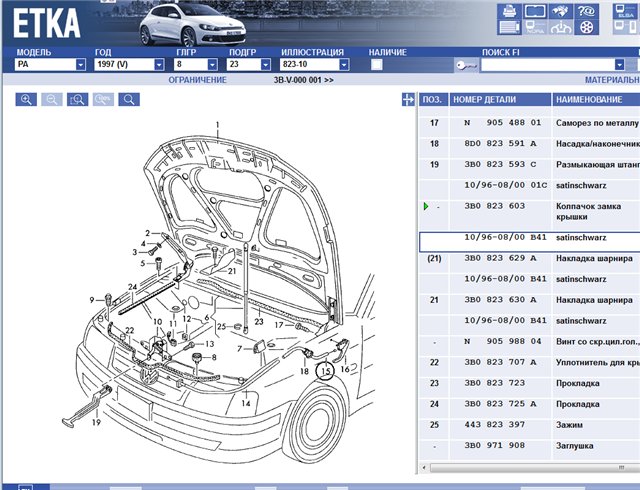Image resolution: width=640 pixels, height=490 pixels.
Task: Click the МАТЕРИАЛЬН label at right
Action: 612,80
